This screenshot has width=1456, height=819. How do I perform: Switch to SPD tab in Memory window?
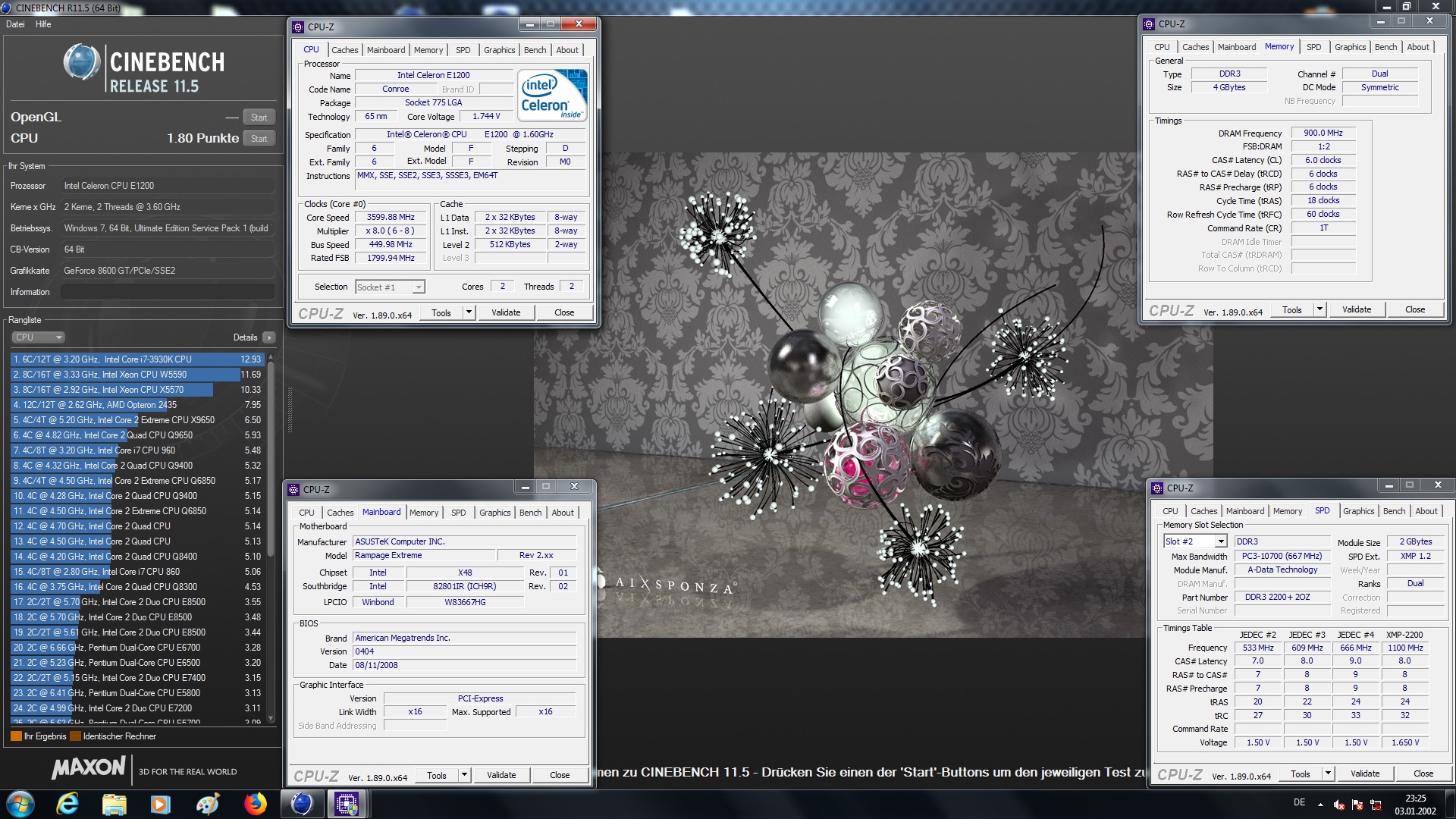[1313, 47]
